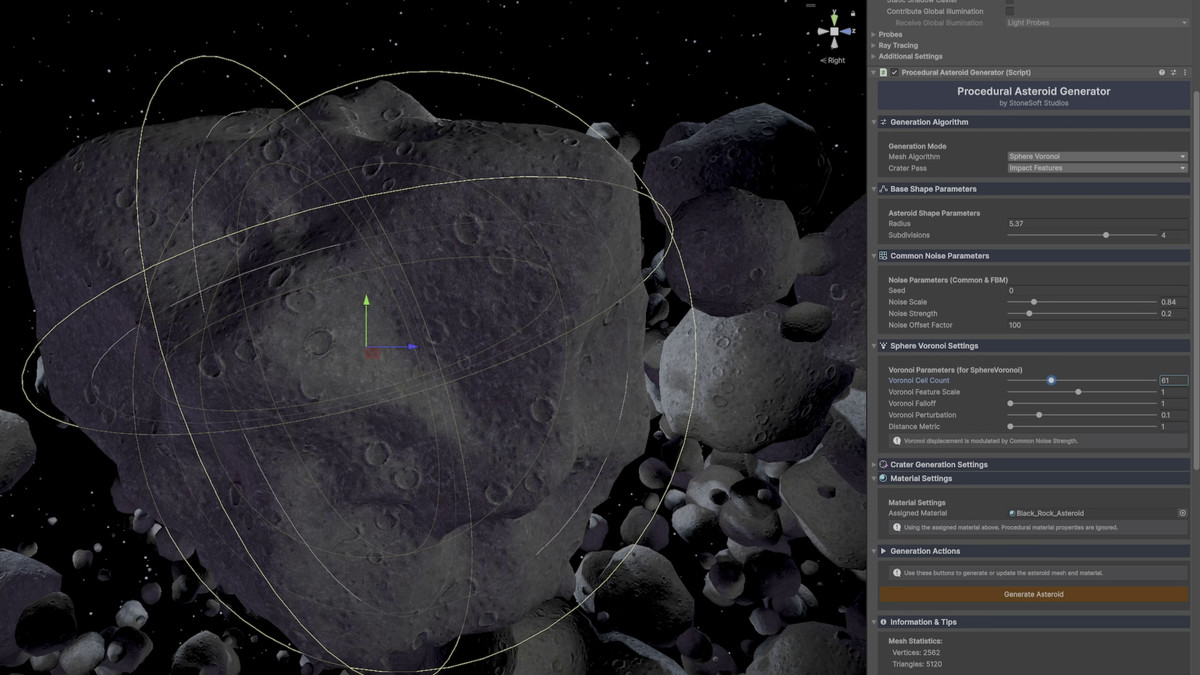Click the info icon beside generation buttons hint
This screenshot has height=675, width=1200.
pos(896,573)
